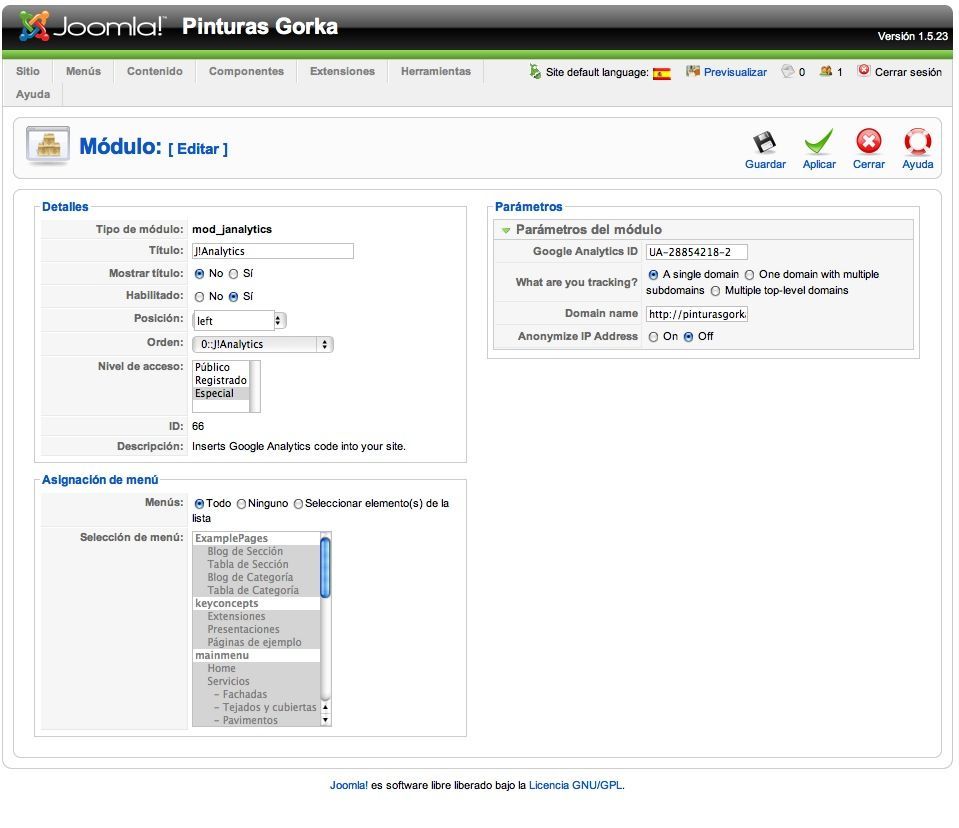Click the Cerrar red X icon
This screenshot has width=959, height=828.
[868, 141]
